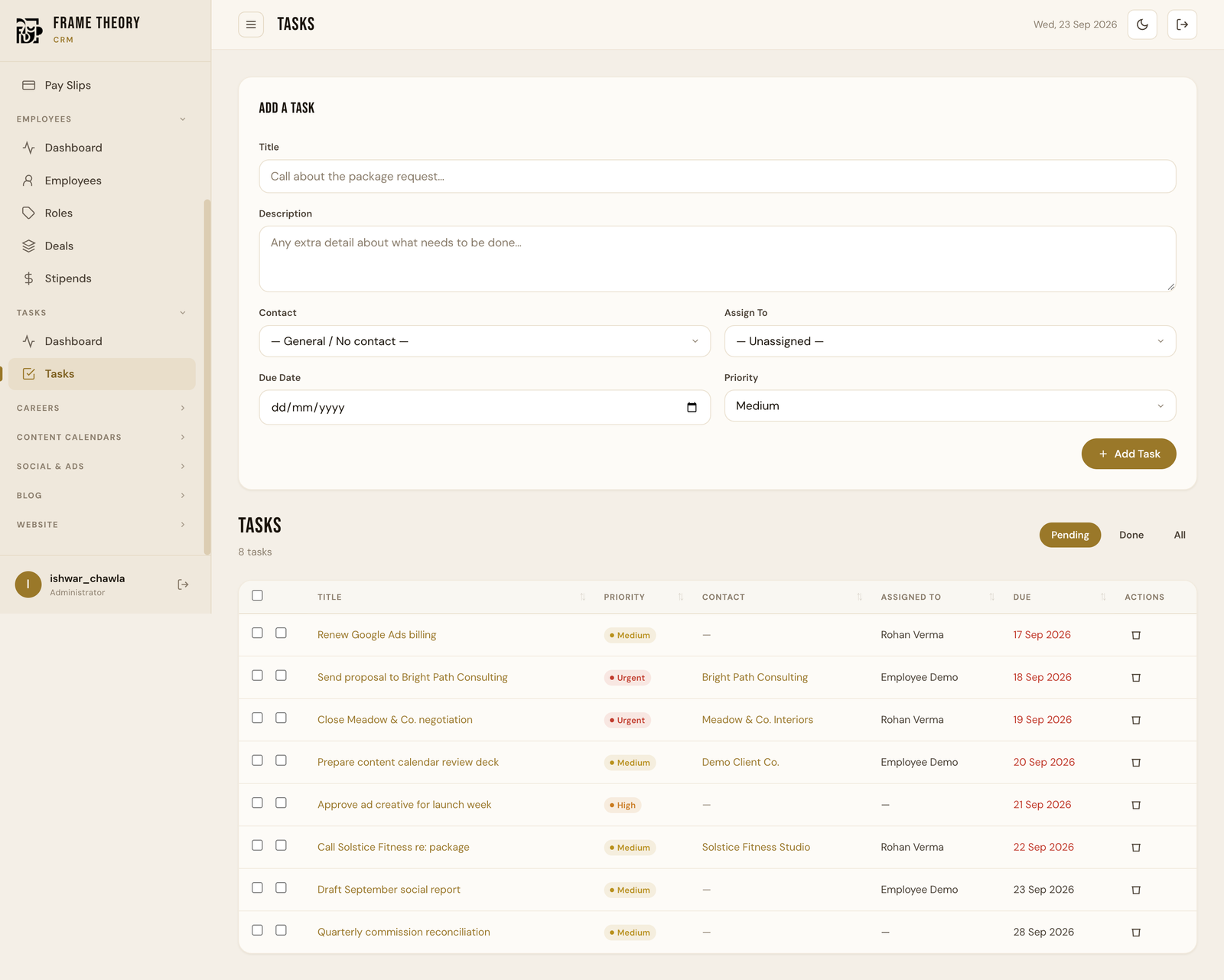Viewport: 1224px width, 980px height.
Task: Delete the Renew Google Ads billing task
Action: 1136,635
